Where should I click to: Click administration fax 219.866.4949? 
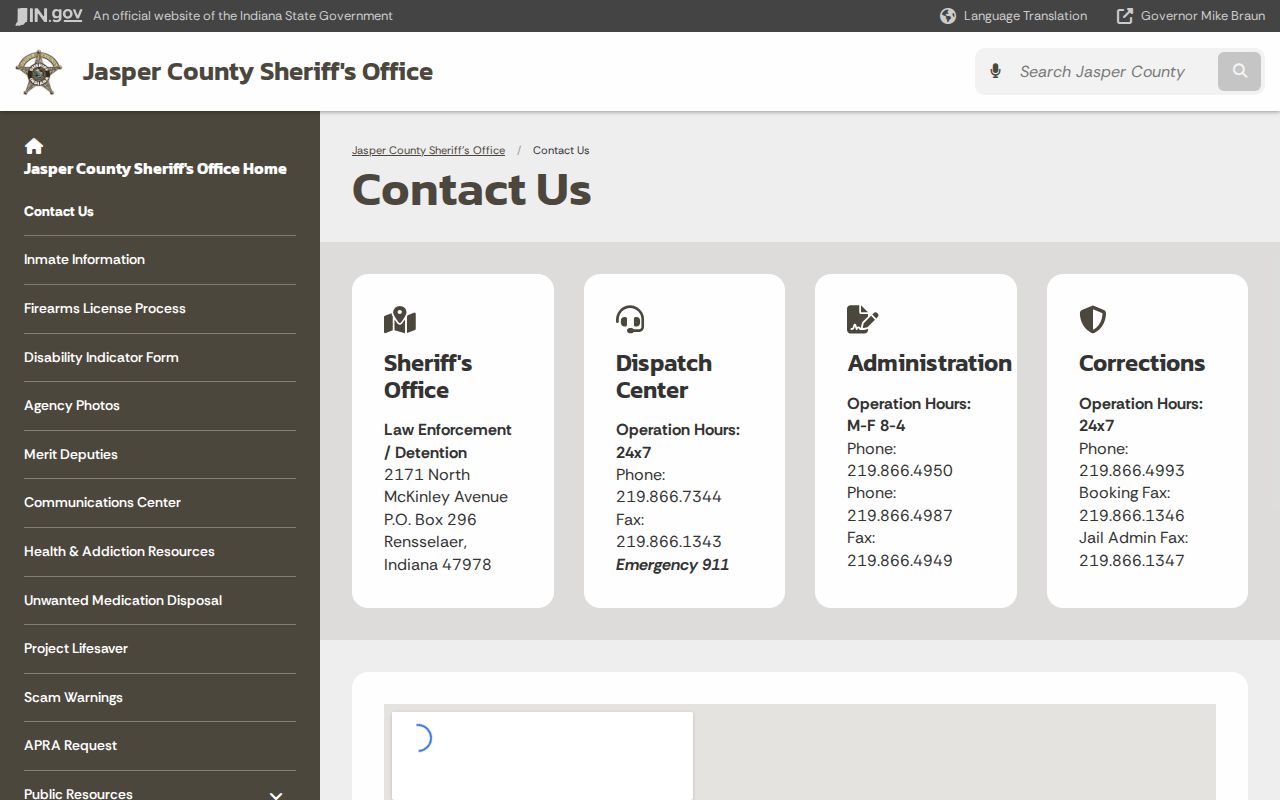pos(899,560)
